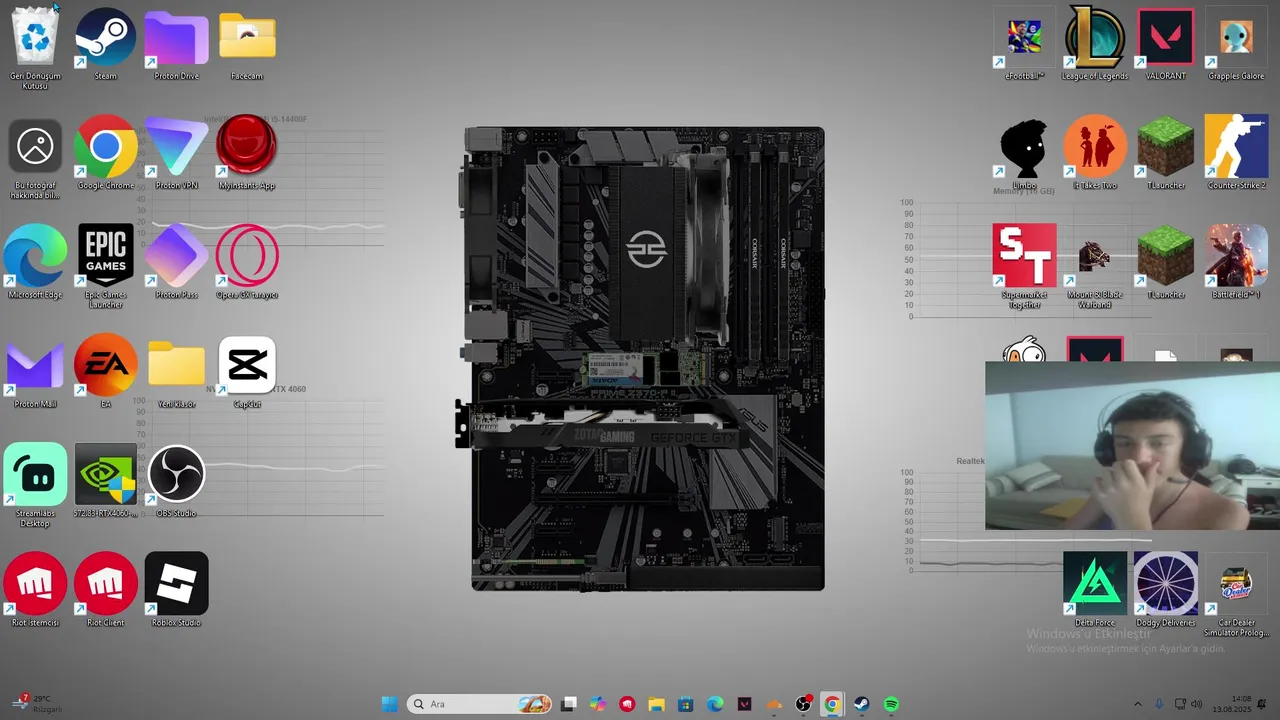Open the Windows Start menu
Viewport: 1280px width, 720px height.
coord(390,704)
